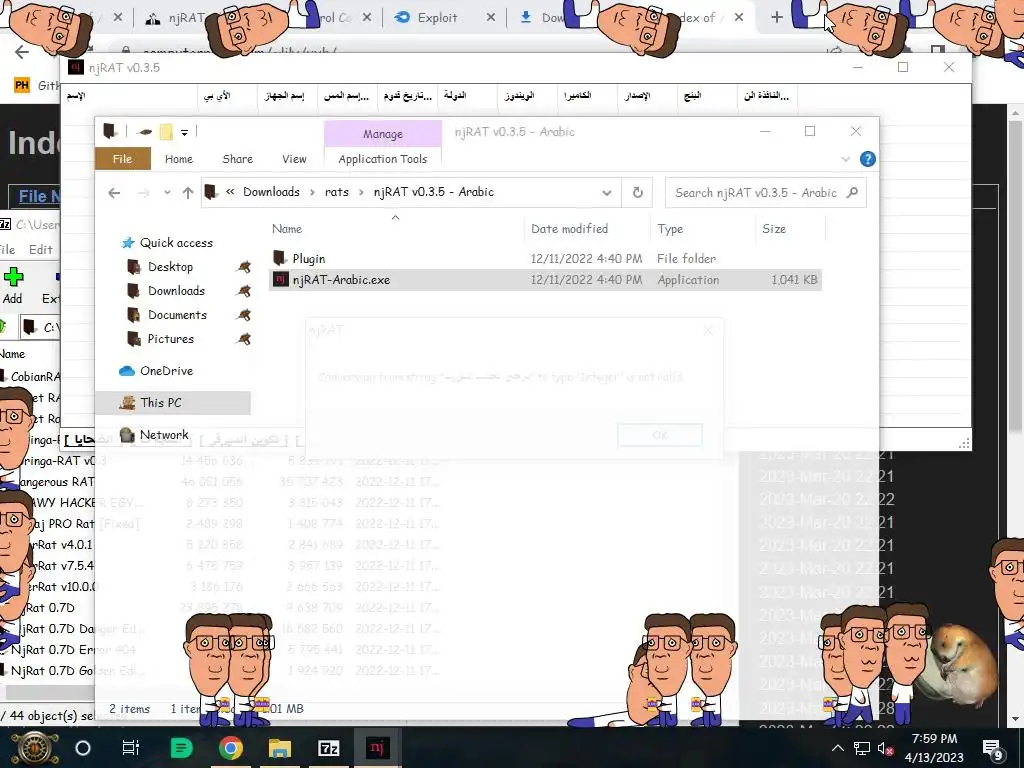The width and height of the screenshot is (1024, 768).
Task: Open the recent locations dropdown arrow
Action: point(167,193)
